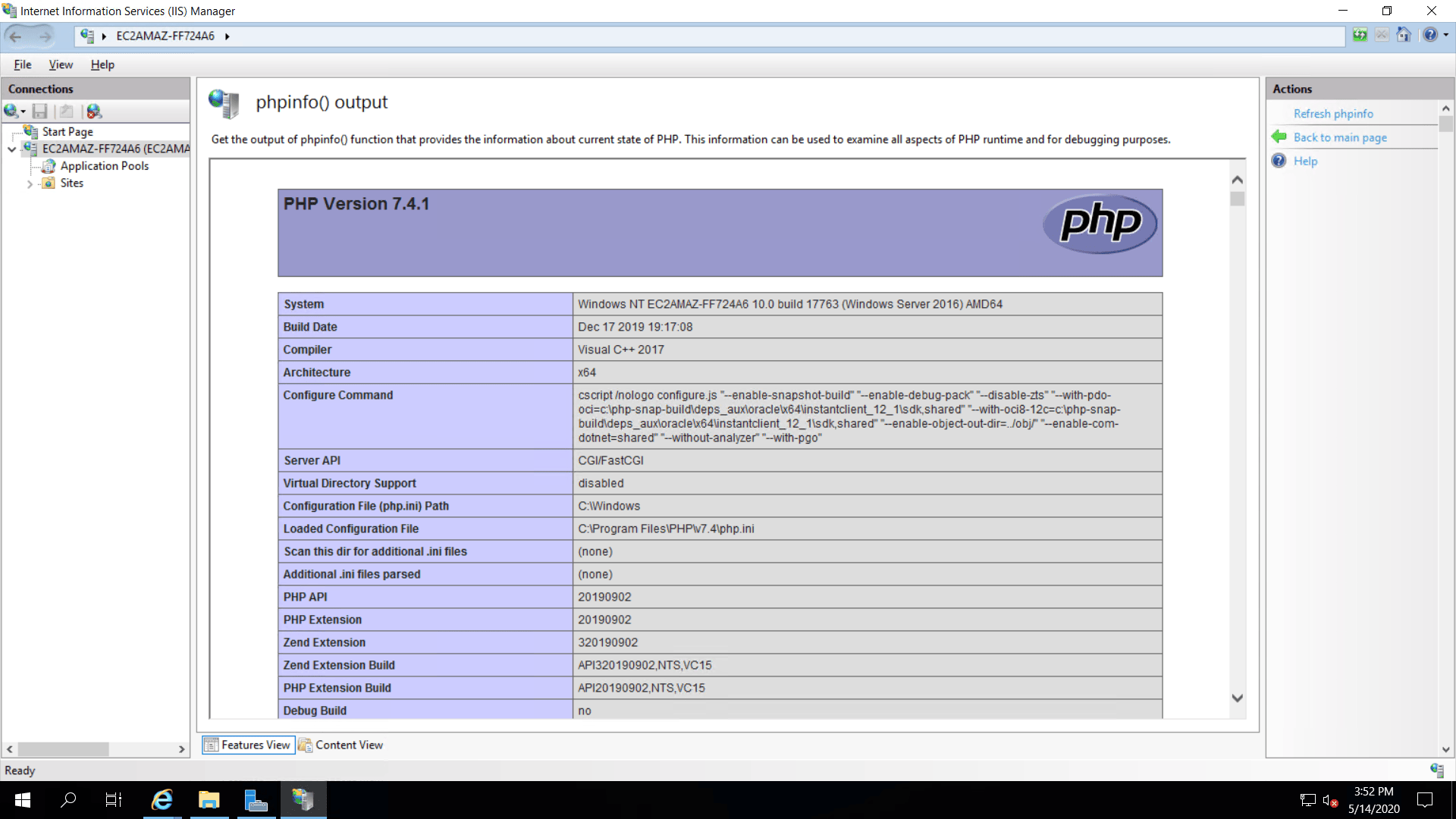The image size is (1456, 819).
Task: Open Task View from the taskbar
Action: click(114, 800)
